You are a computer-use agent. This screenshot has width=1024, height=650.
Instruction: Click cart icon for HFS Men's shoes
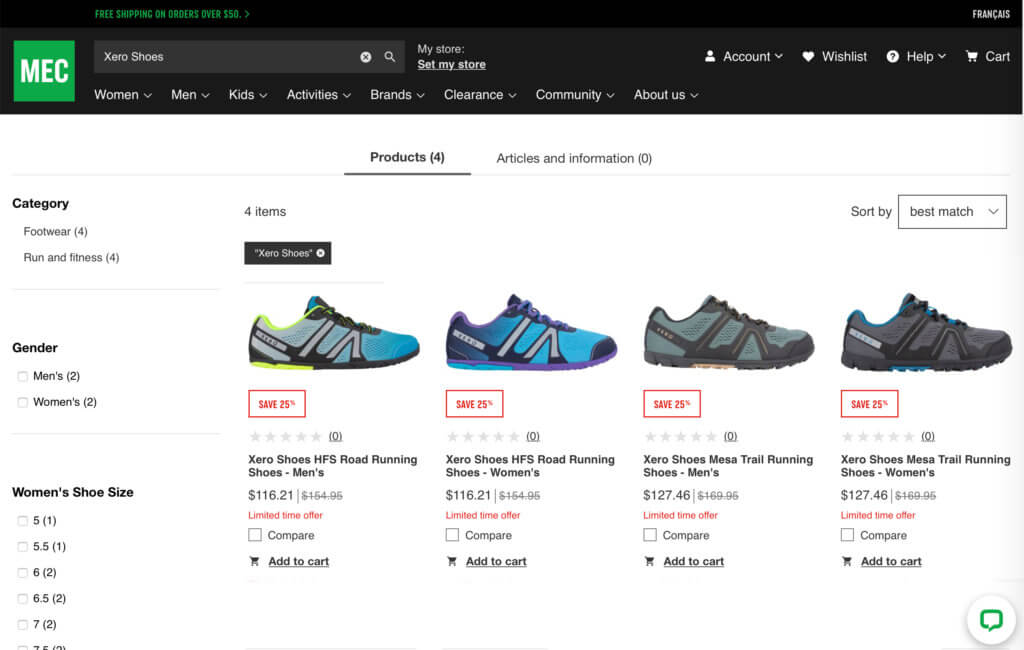pos(254,561)
